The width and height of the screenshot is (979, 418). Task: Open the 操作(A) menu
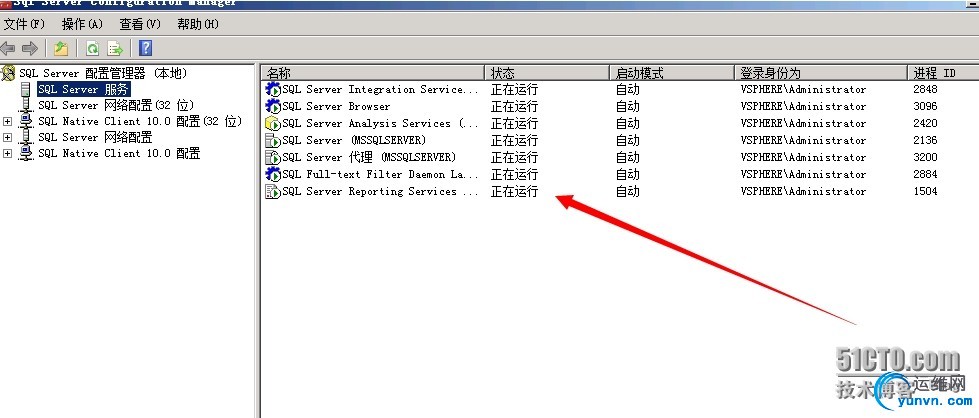pyautogui.click(x=82, y=24)
